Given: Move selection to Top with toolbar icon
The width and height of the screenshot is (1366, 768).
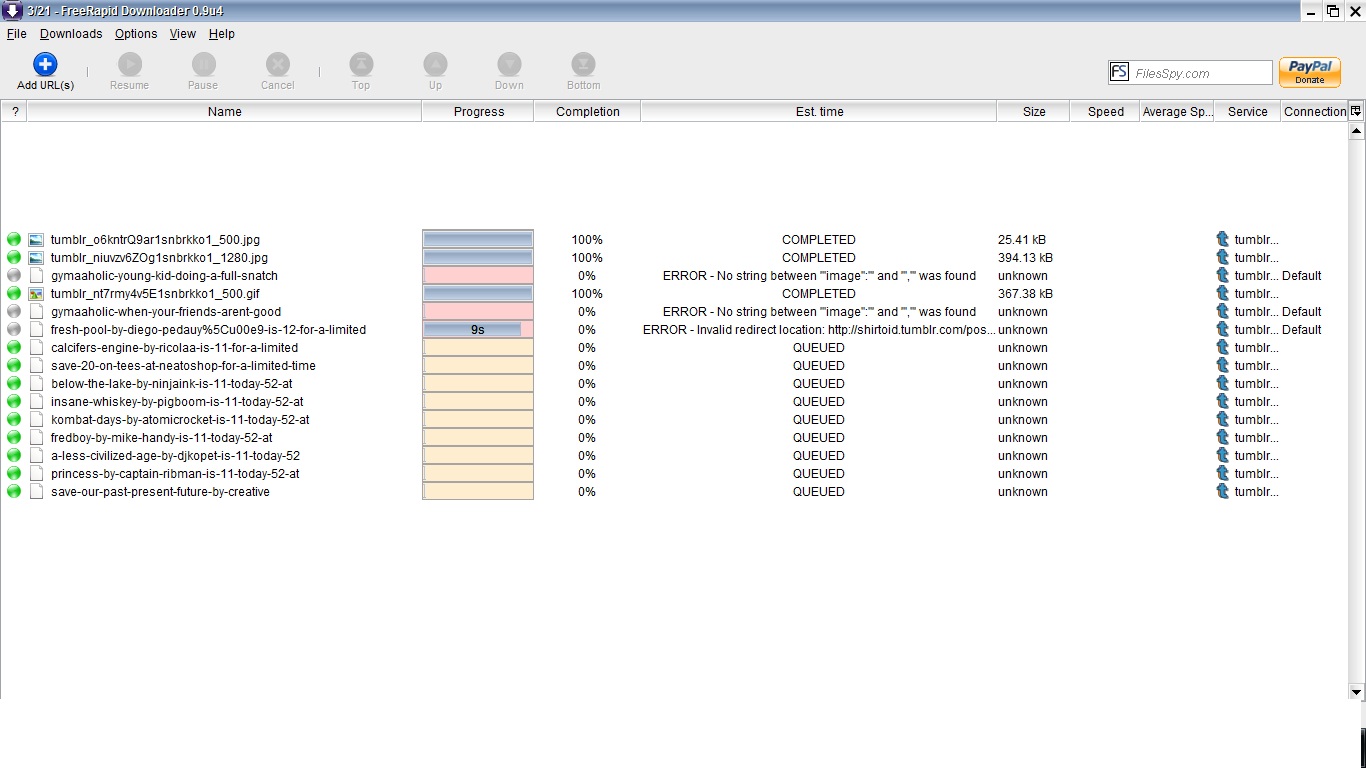Looking at the screenshot, I should [x=361, y=65].
